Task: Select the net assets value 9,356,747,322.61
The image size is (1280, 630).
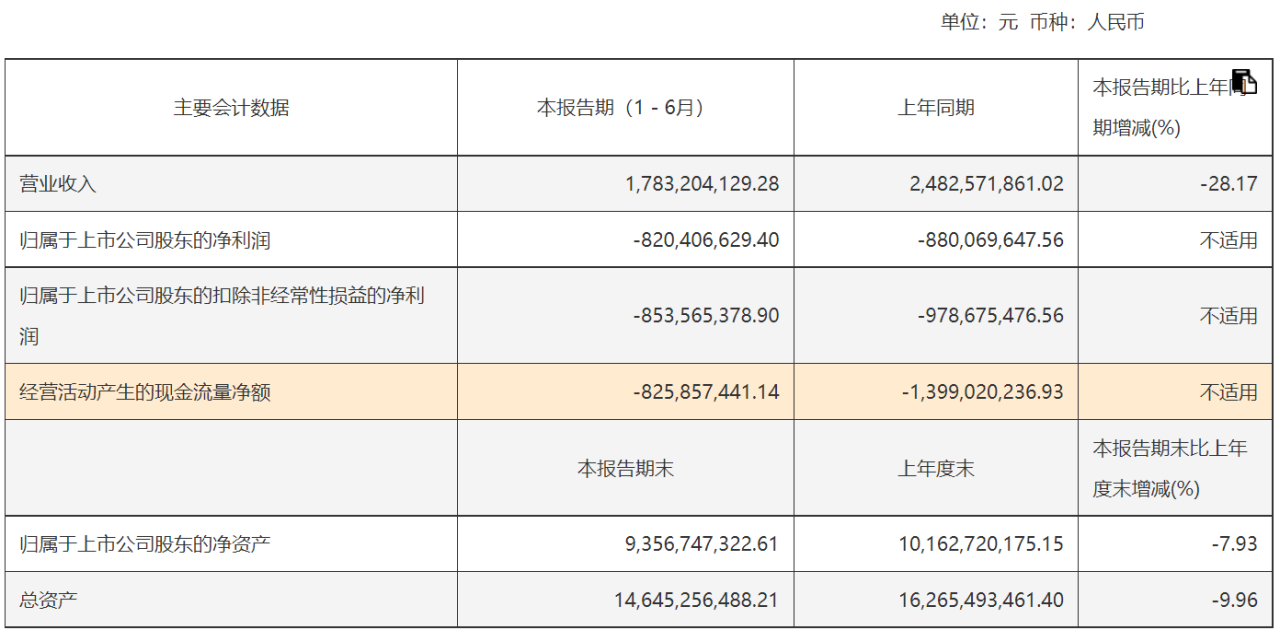Action: (700, 544)
